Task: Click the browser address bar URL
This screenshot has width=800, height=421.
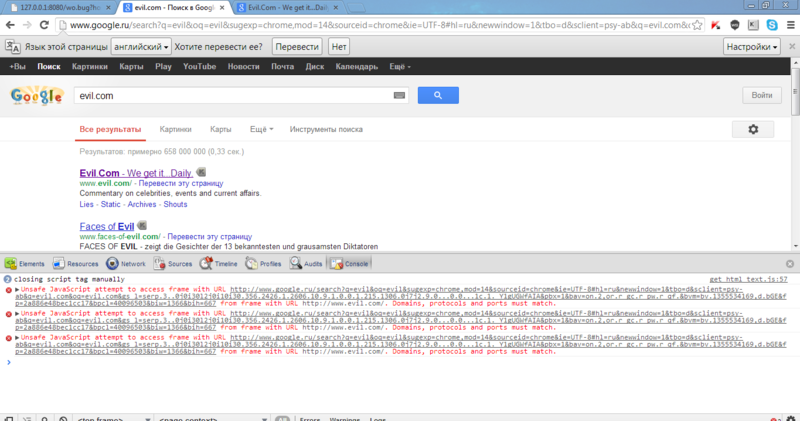Action: 380,25
